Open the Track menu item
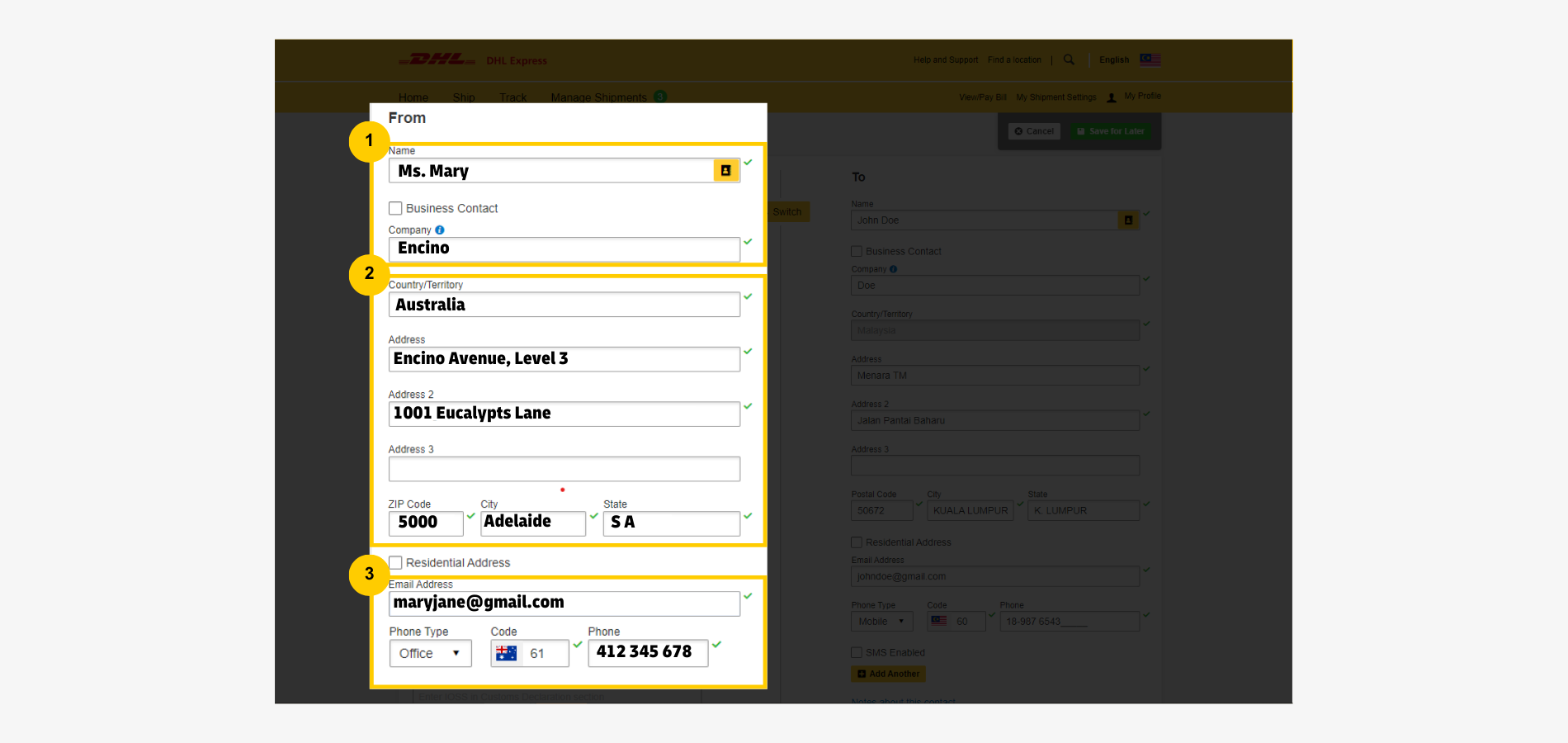The height and width of the screenshot is (743, 1568). [512, 97]
